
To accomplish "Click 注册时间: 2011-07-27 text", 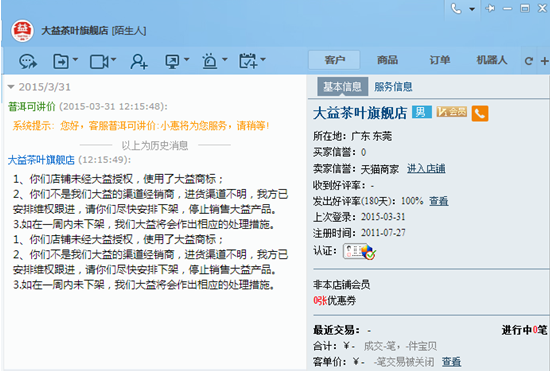I will [x=359, y=232].
